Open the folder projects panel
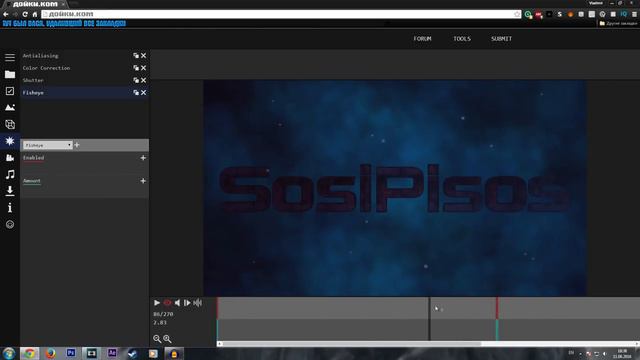 tap(10, 74)
